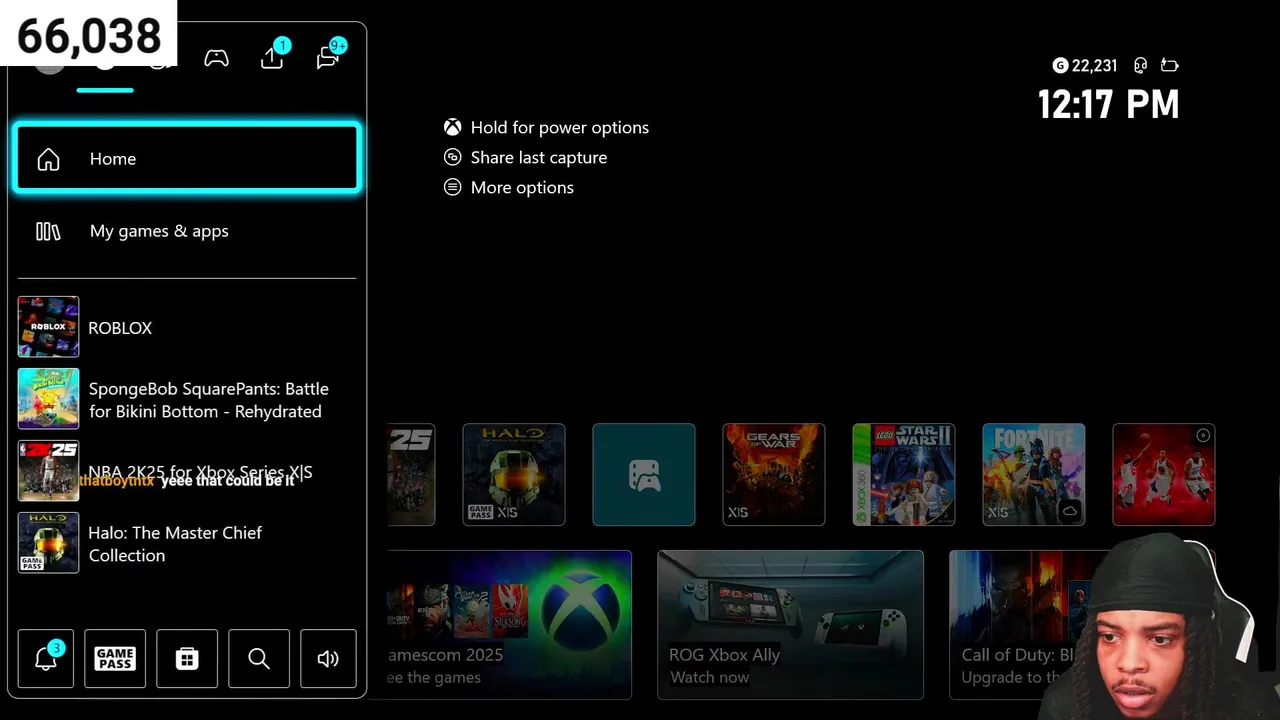
Task: Launch ROBLOX from recent list
Action: [x=187, y=327]
